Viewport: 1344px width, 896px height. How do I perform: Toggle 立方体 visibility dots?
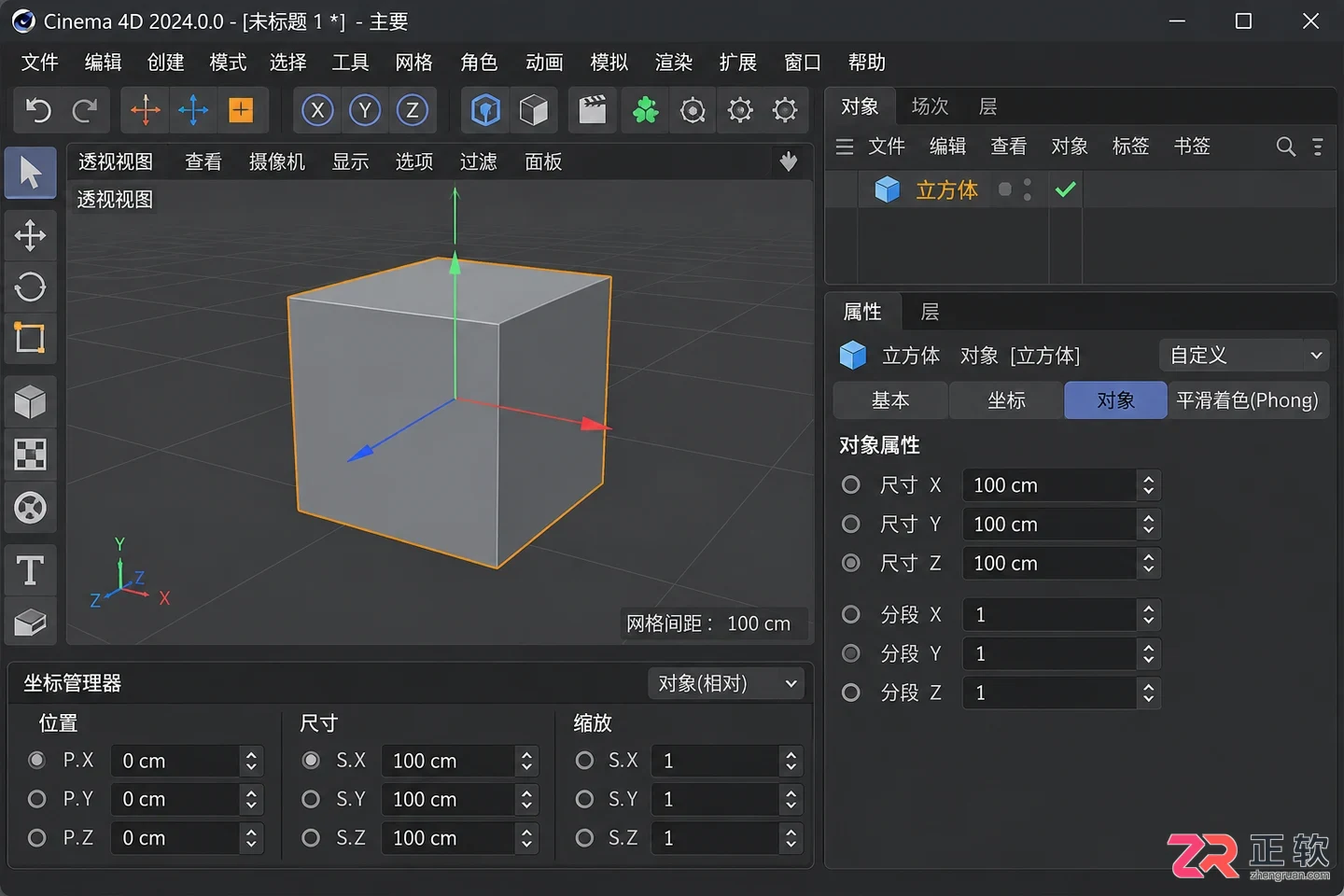click(x=1027, y=189)
